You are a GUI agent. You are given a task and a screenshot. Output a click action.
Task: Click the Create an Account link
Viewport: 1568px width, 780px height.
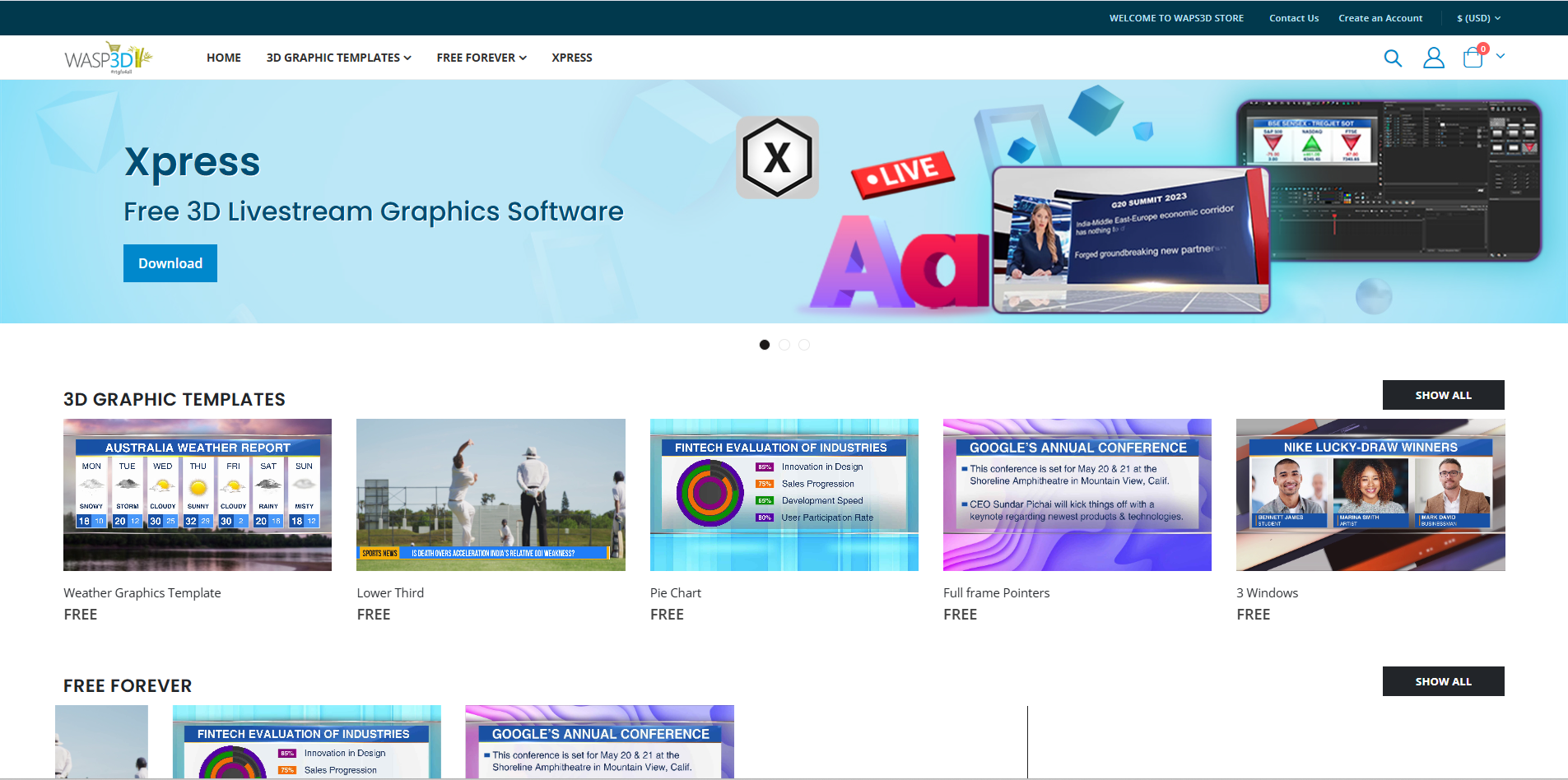coord(1380,18)
